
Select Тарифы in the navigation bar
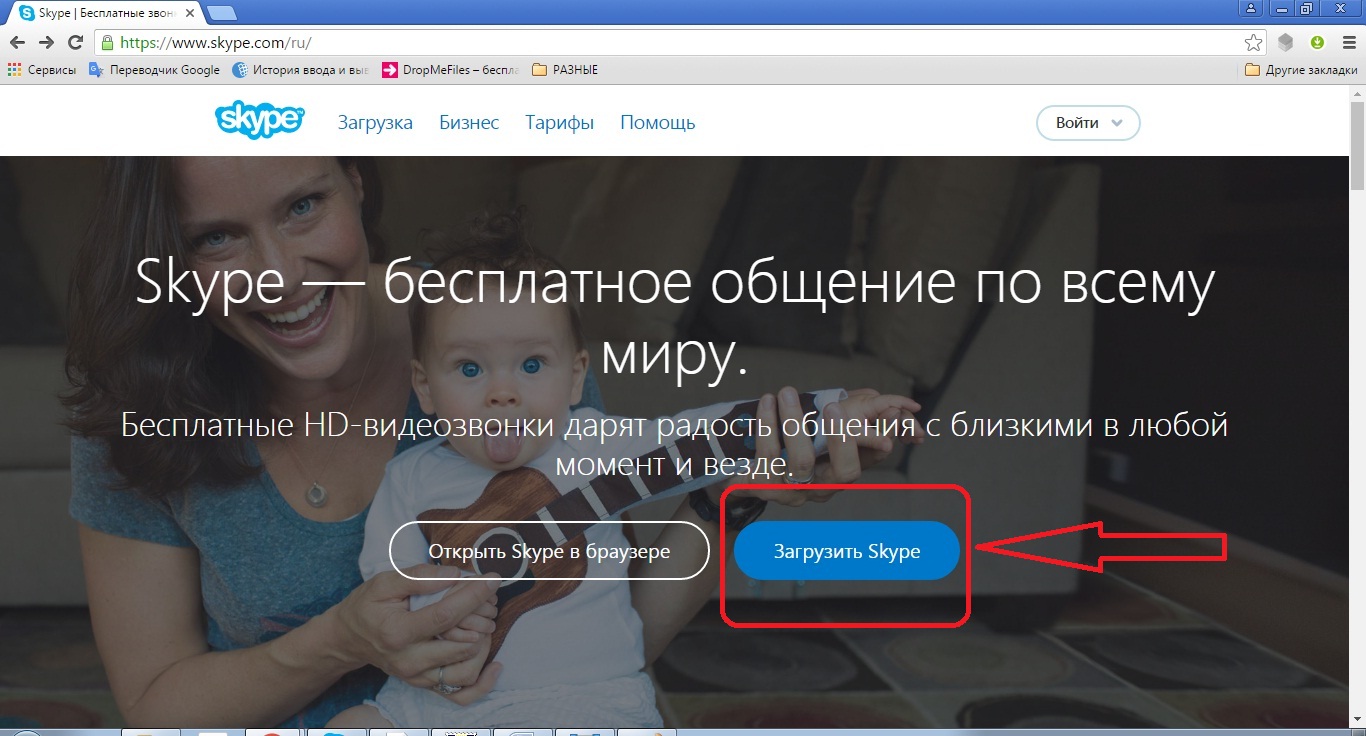click(x=559, y=123)
